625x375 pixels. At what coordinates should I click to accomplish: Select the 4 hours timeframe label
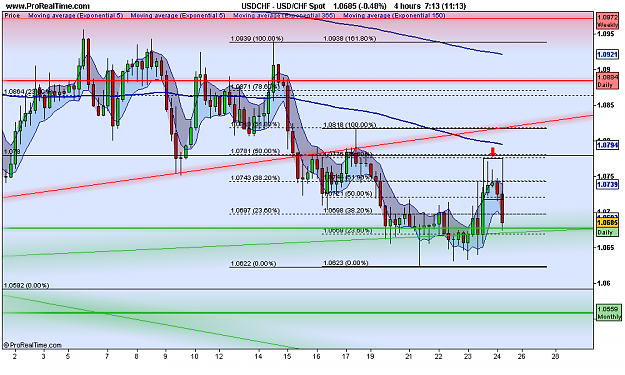click(407, 6)
